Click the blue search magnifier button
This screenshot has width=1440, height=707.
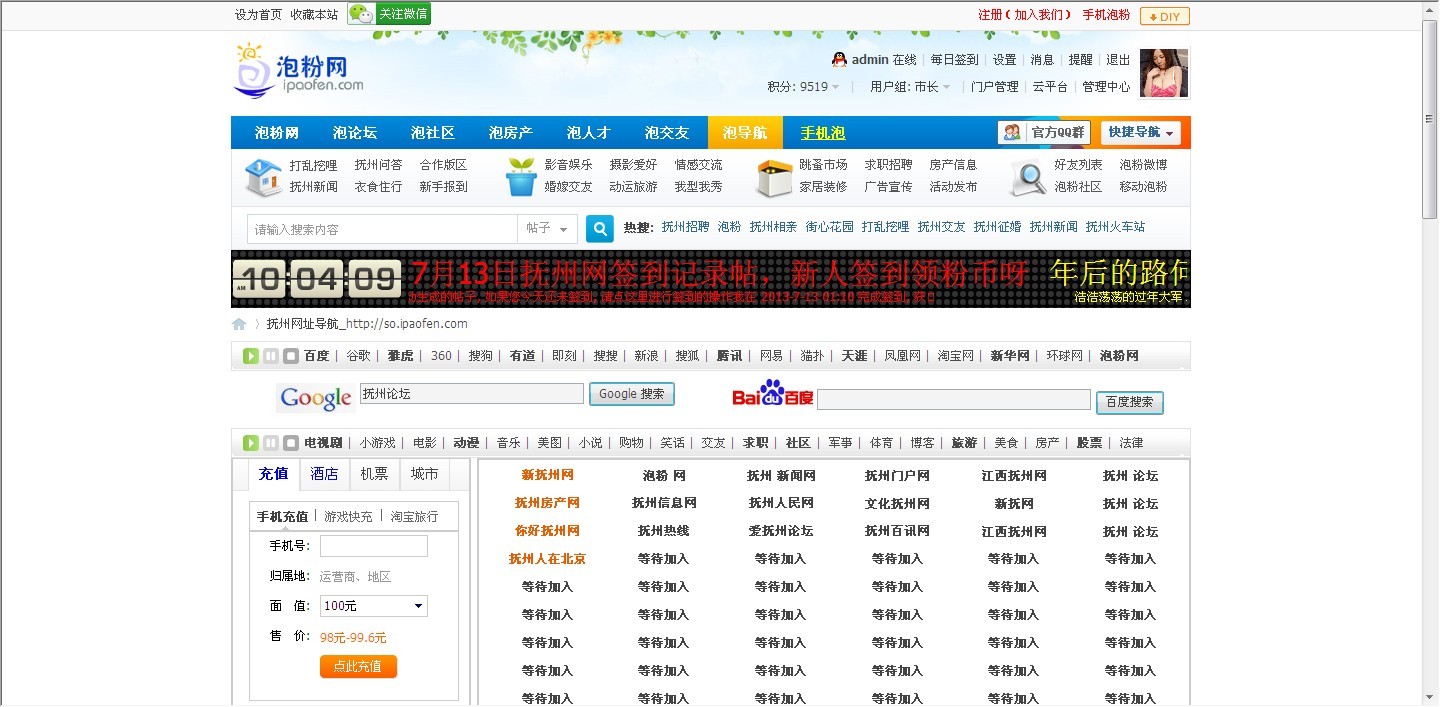click(x=599, y=229)
